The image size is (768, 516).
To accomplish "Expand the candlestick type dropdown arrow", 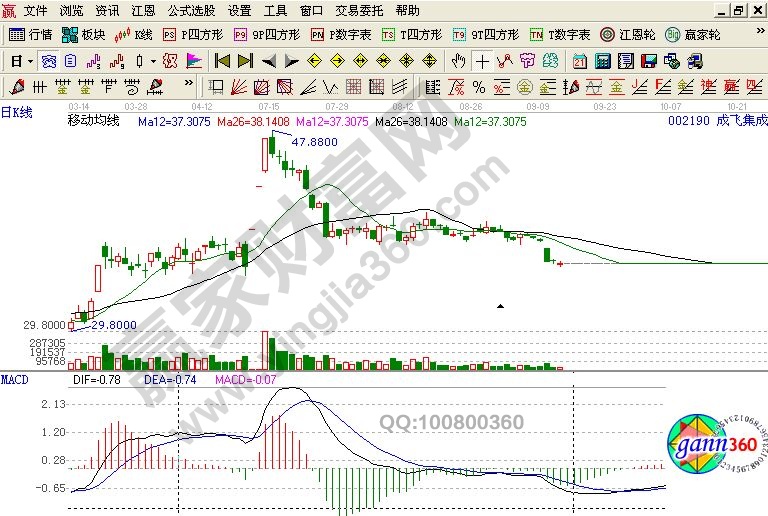I will 153,60.
